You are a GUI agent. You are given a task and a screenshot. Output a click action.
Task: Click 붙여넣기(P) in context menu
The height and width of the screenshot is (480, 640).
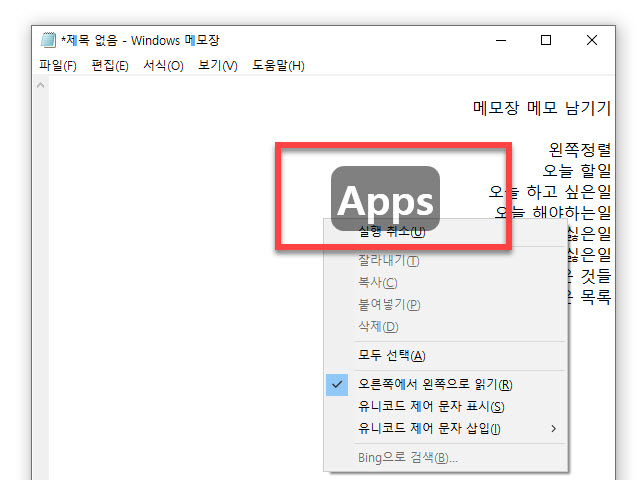click(x=445, y=304)
